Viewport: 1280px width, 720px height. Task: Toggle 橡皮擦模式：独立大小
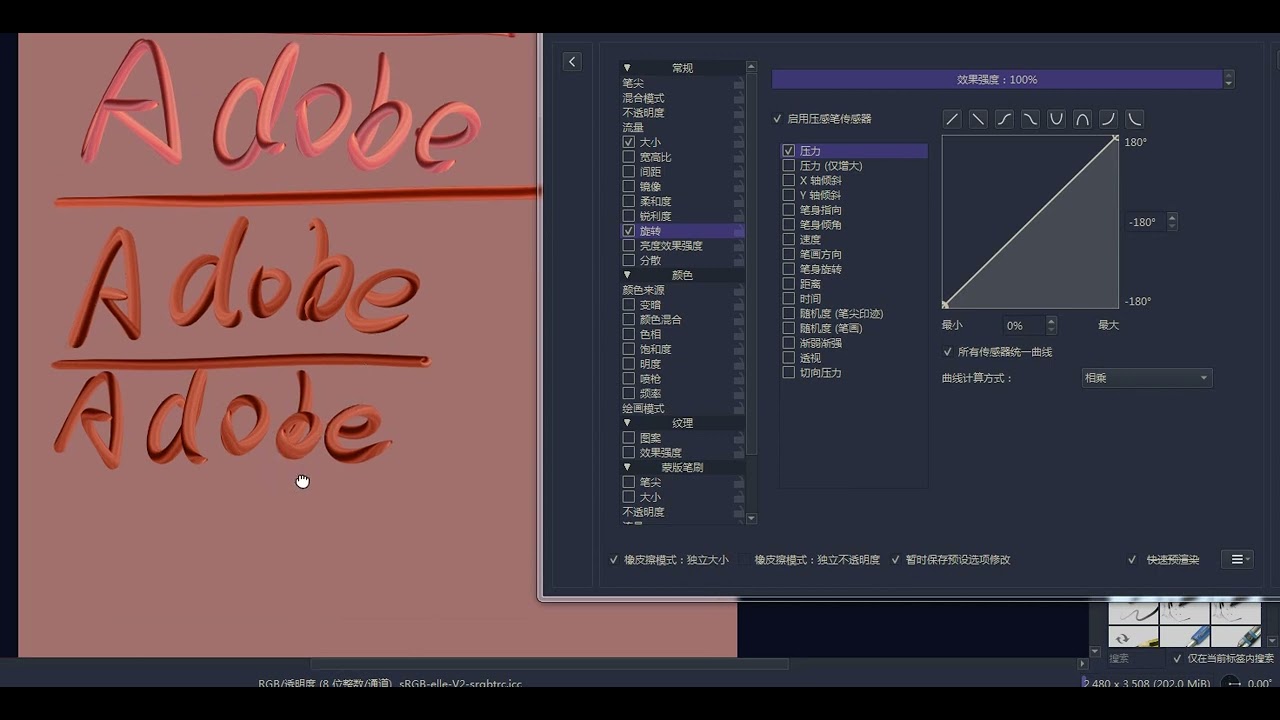[x=669, y=560]
